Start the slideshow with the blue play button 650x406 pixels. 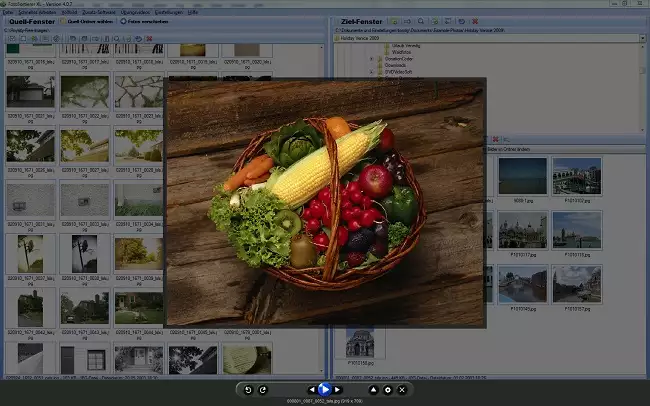pos(325,389)
